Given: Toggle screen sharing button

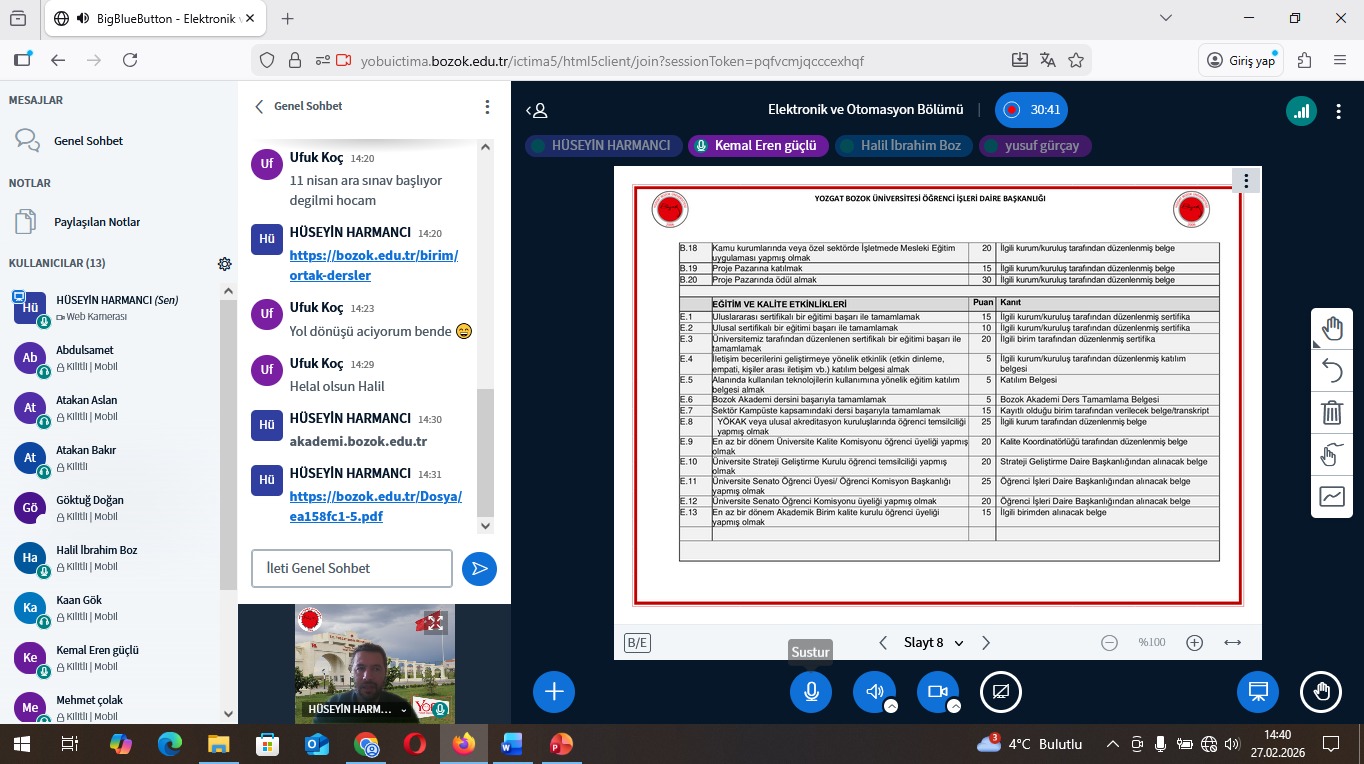Looking at the screenshot, I should pyautogui.click(x=1001, y=691).
